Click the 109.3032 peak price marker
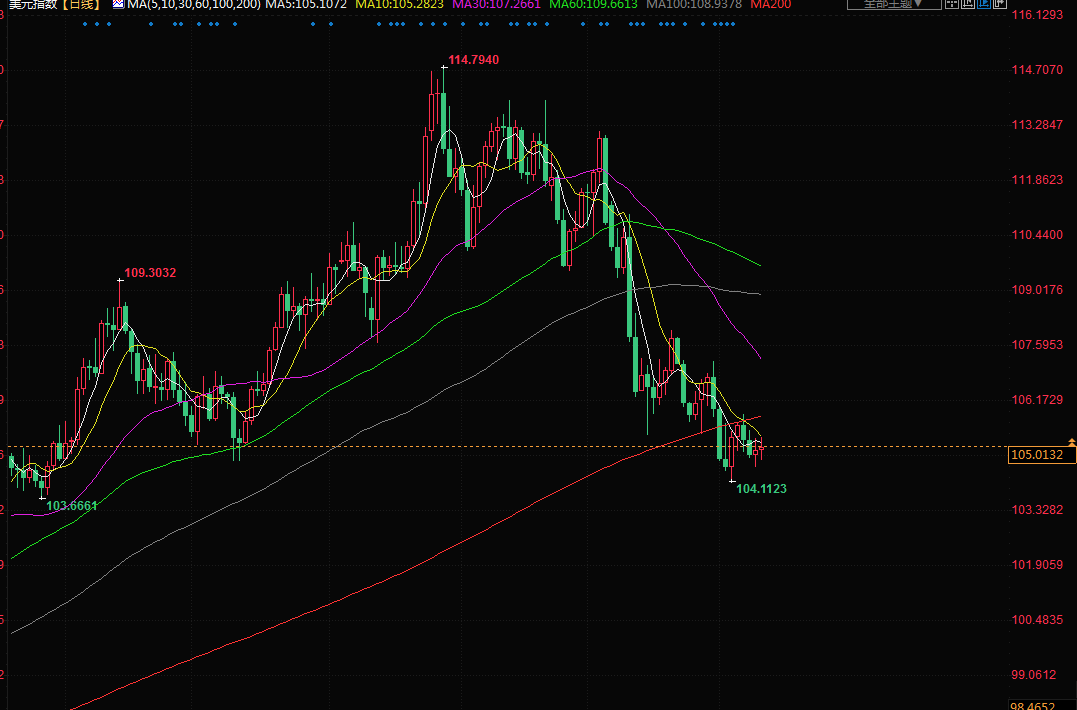Screen dimensions: 1077x710 tap(150, 272)
